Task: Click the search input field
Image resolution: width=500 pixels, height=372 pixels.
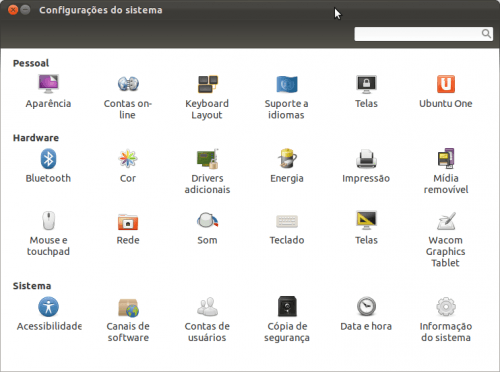Action: tap(423, 34)
